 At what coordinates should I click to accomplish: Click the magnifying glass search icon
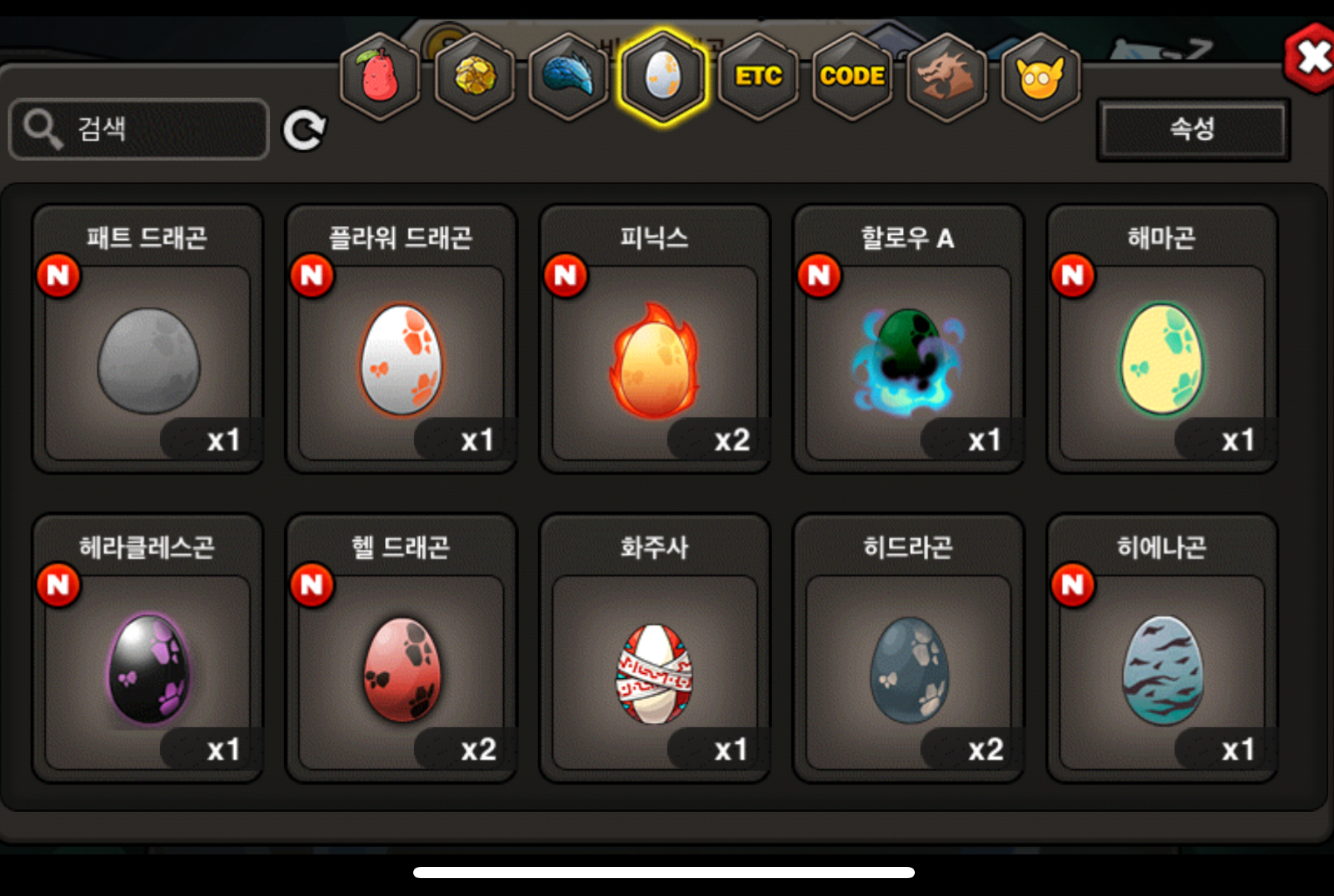tap(42, 129)
